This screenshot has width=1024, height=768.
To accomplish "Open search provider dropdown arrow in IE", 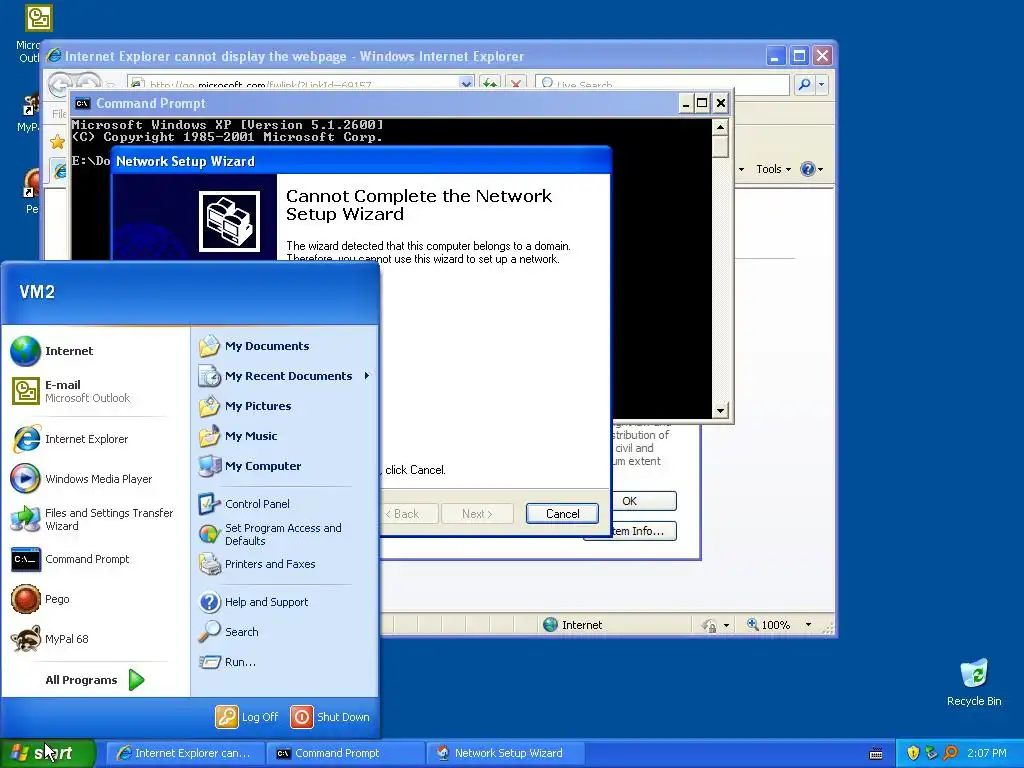I will click(x=822, y=84).
